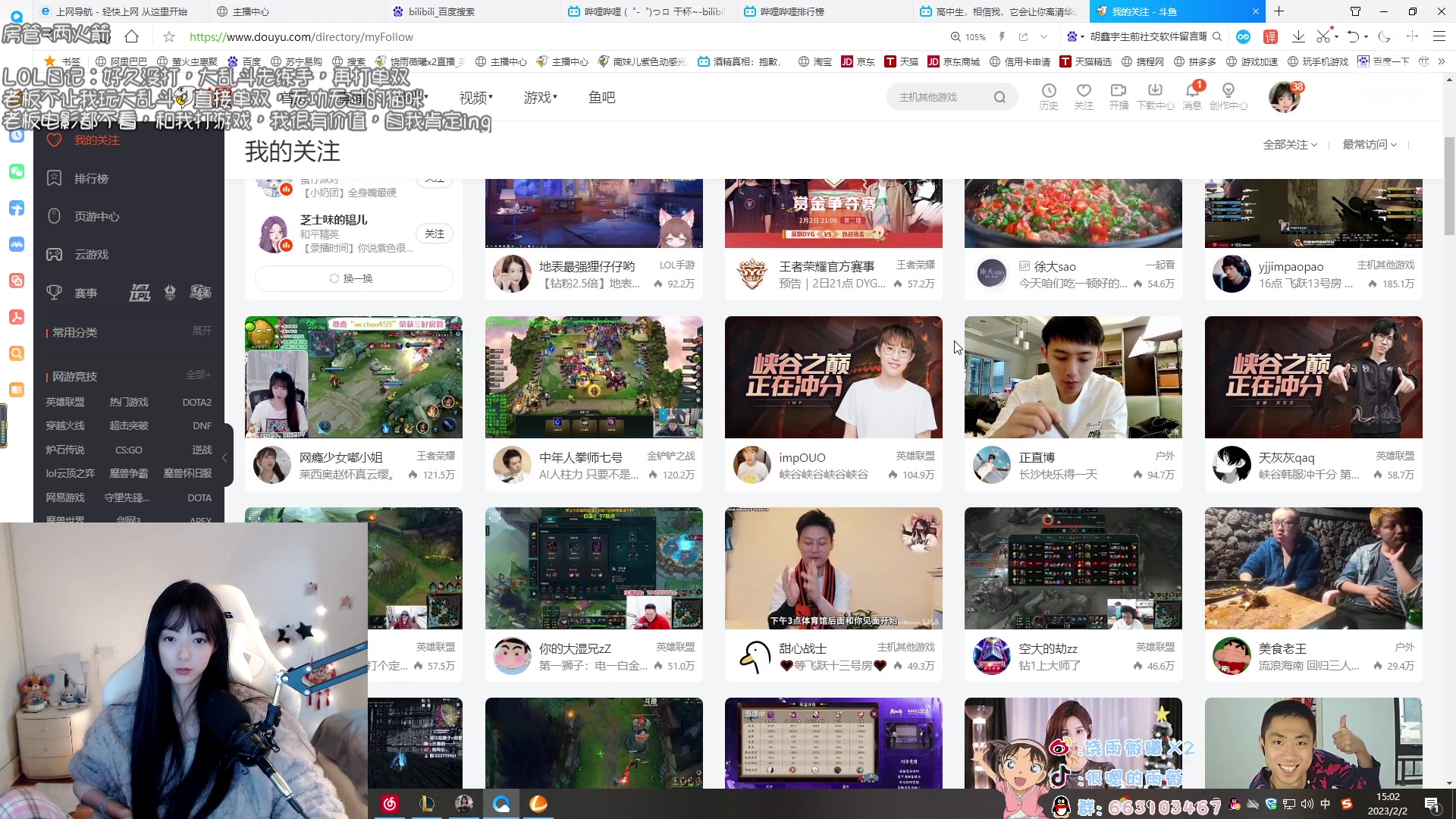Bookmark this page with the star icon

pyautogui.click(x=169, y=36)
